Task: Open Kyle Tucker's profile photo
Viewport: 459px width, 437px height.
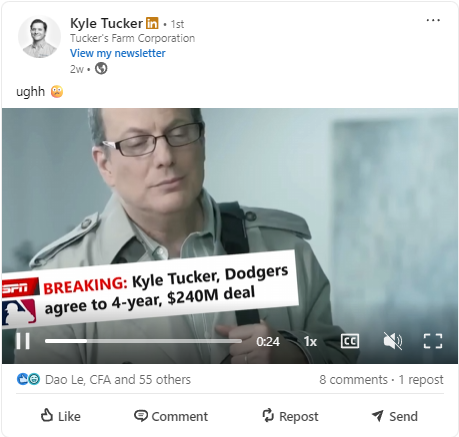Action: click(39, 37)
